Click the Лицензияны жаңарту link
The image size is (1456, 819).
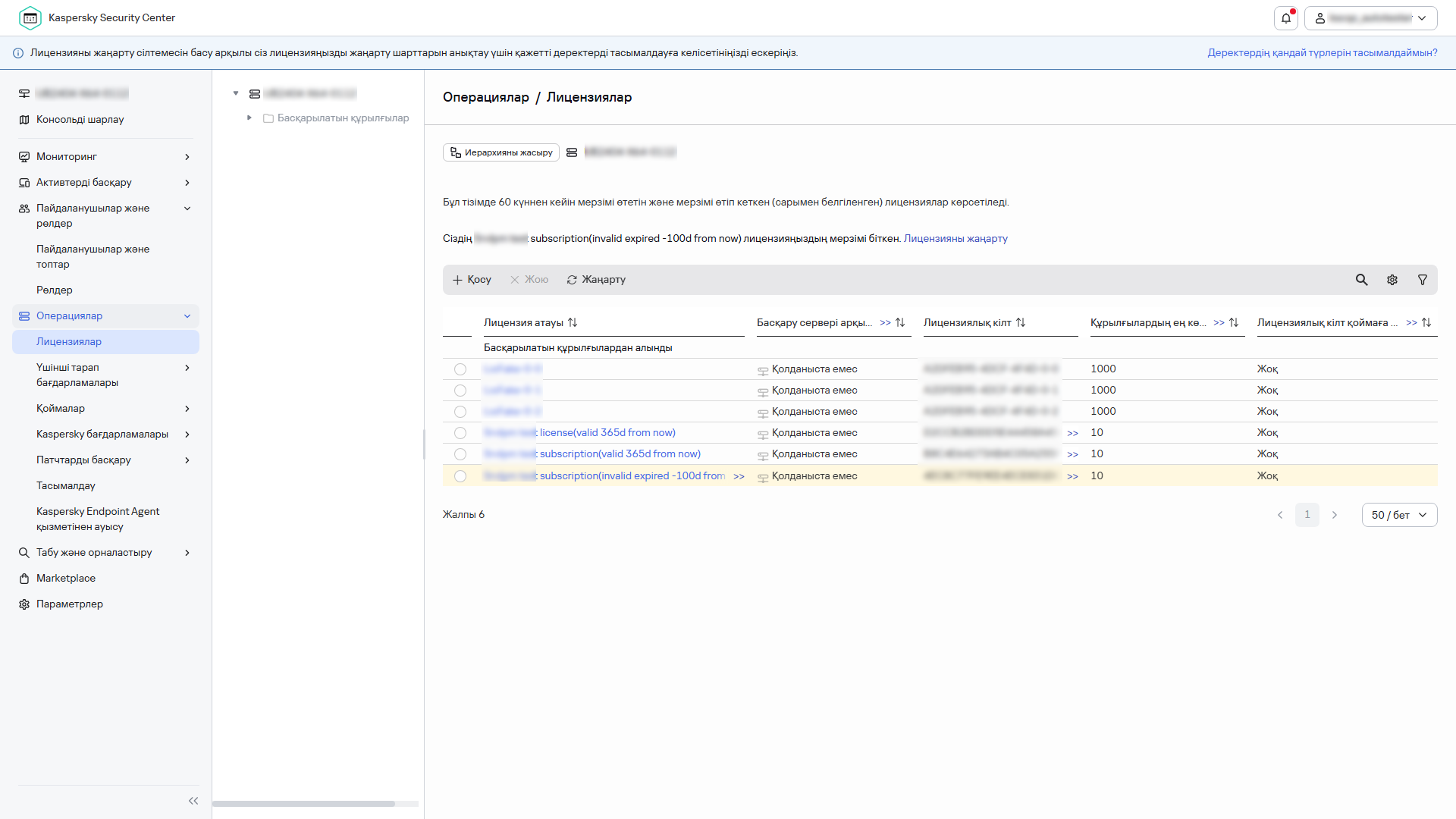tap(955, 239)
